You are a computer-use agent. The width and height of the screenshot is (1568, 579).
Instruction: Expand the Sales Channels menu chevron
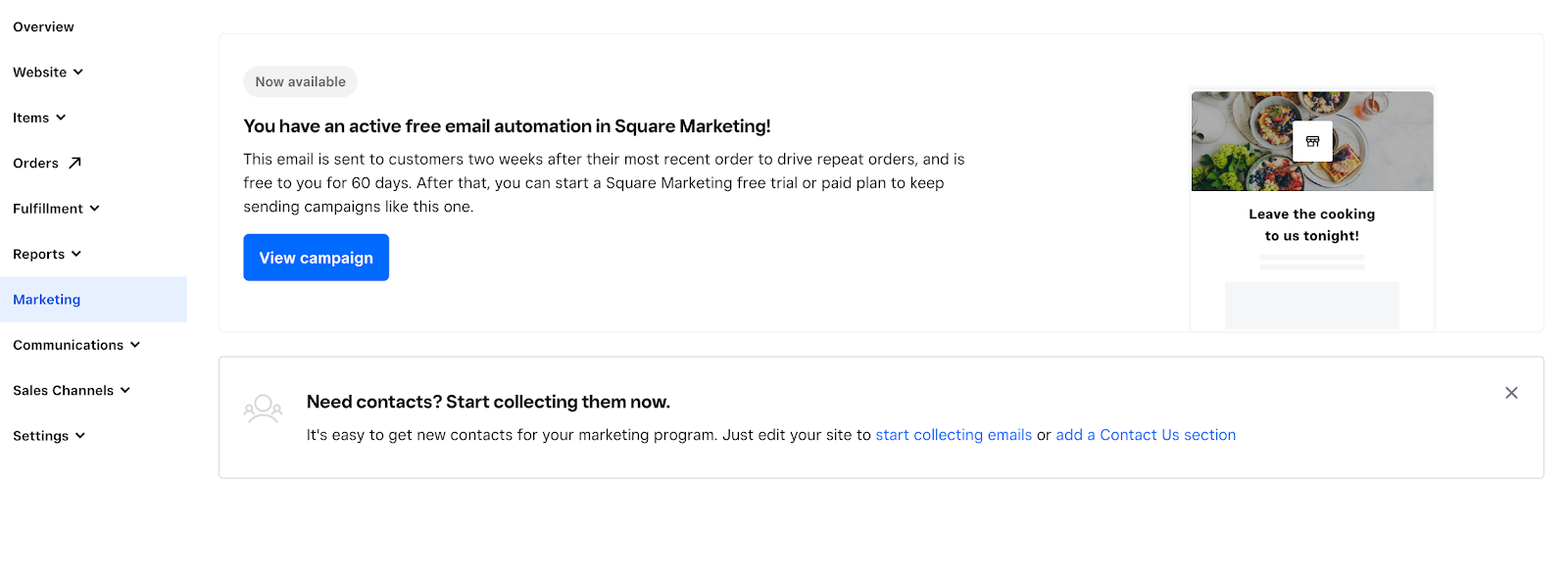click(125, 390)
